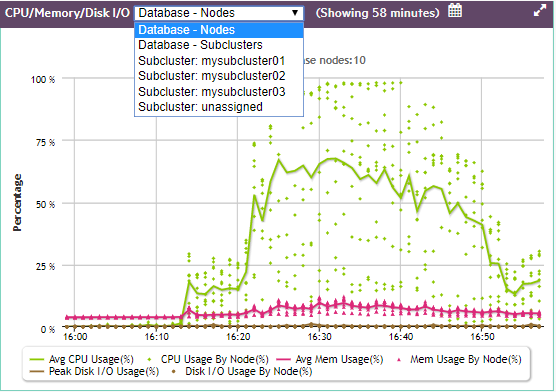Open the calendar time range icon

click(455, 11)
